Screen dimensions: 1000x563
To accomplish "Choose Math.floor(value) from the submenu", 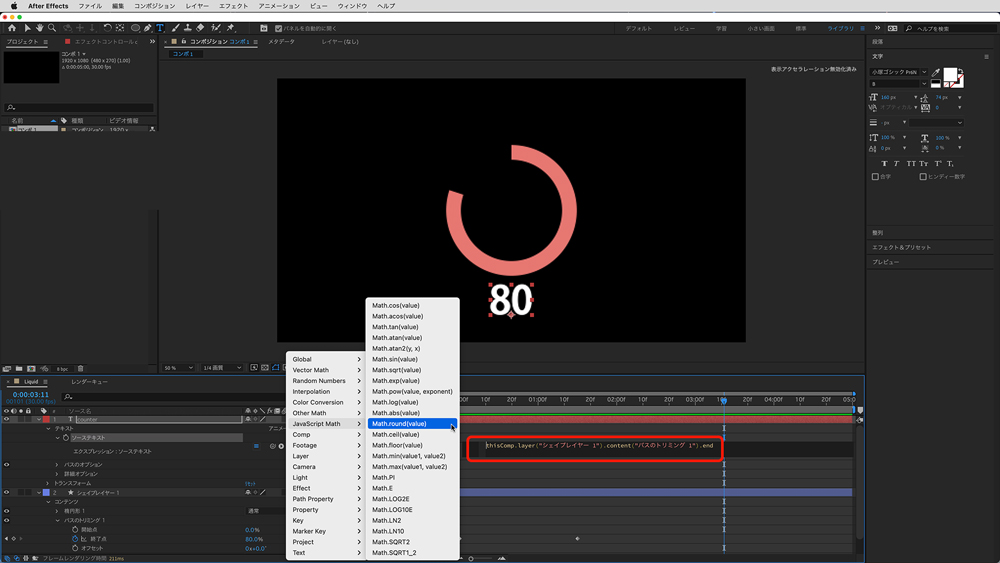I will click(x=396, y=445).
